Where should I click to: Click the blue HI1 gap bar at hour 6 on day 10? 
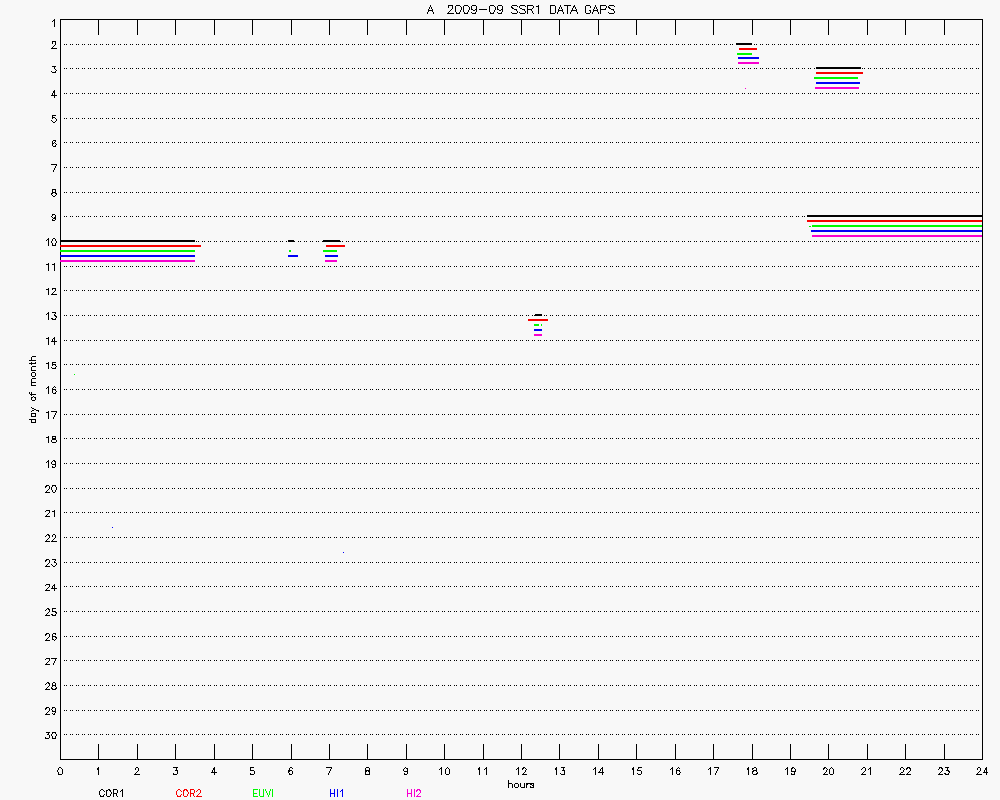tap(293, 256)
